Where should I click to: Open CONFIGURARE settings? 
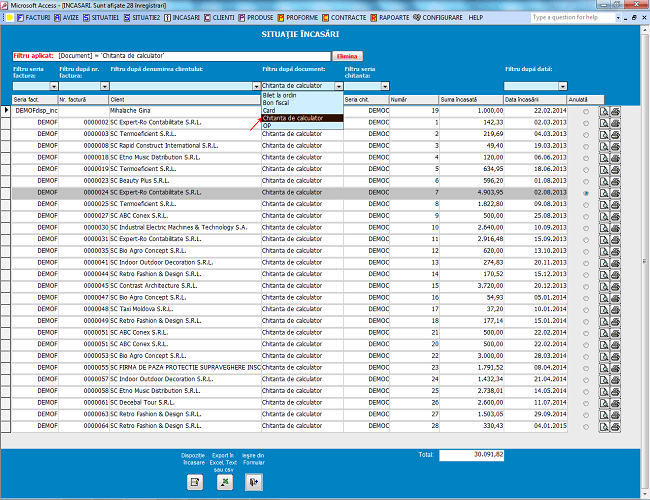pyautogui.click(x=438, y=18)
